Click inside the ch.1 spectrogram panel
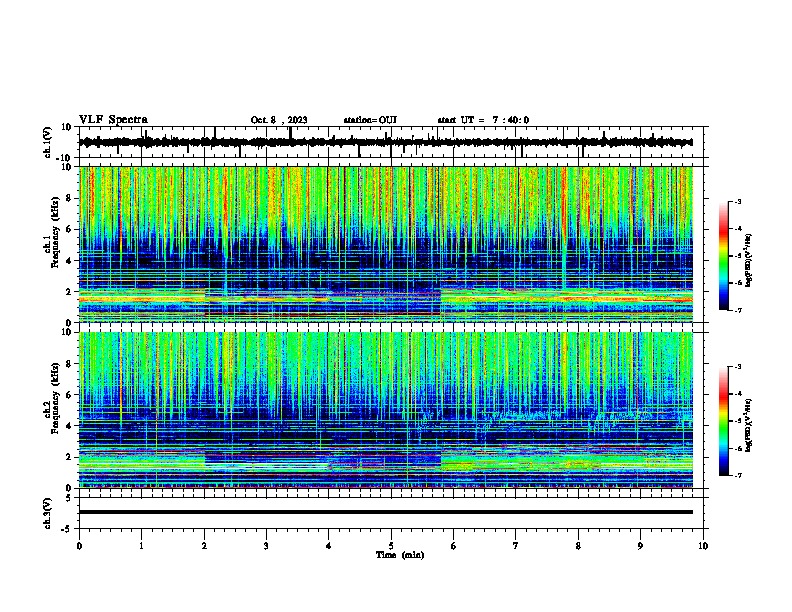This screenshot has height=612, width=792. 386,244
